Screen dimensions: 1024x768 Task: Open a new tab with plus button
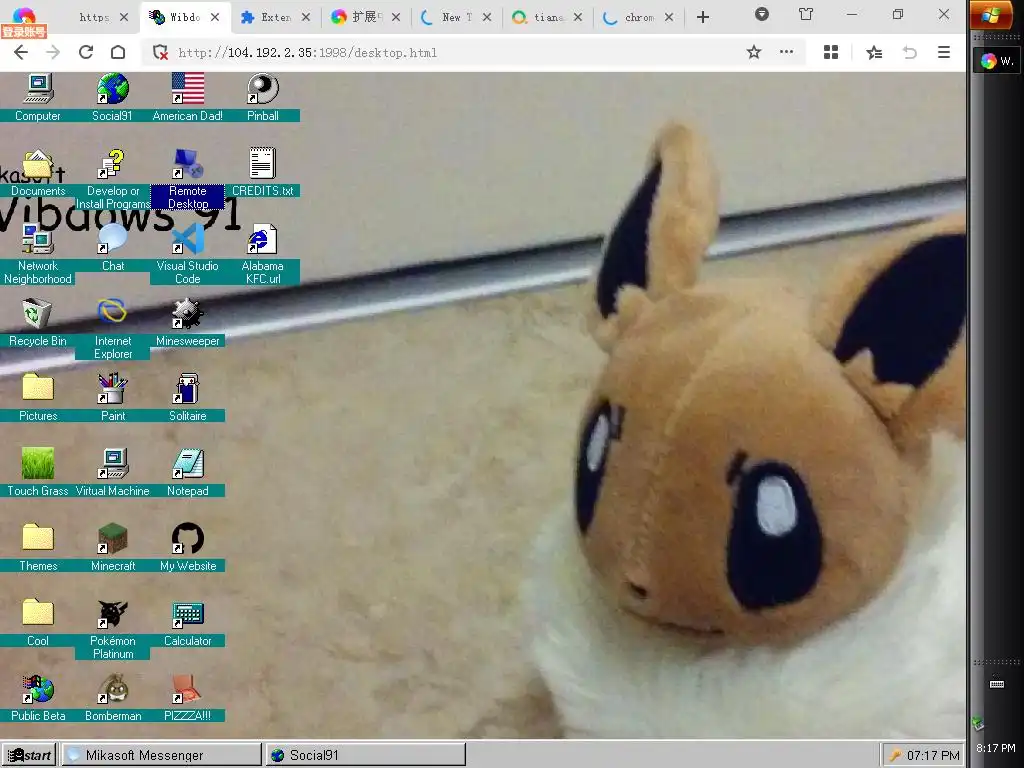point(703,18)
